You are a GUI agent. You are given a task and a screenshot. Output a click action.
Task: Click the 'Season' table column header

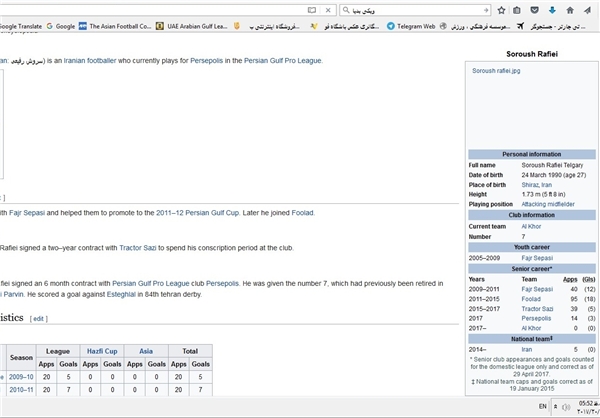coord(21,358)
